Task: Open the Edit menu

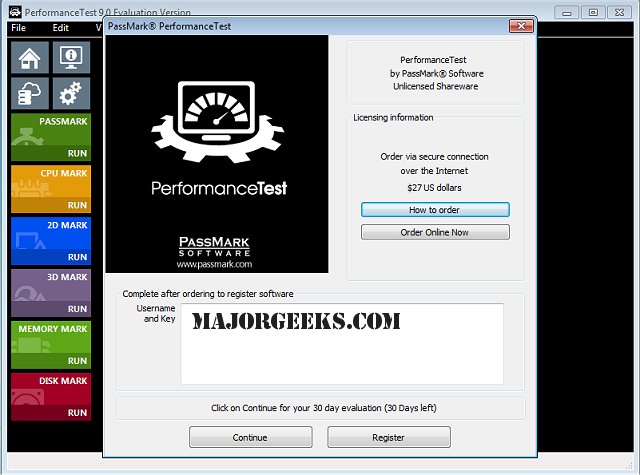Action: [60, 28]
